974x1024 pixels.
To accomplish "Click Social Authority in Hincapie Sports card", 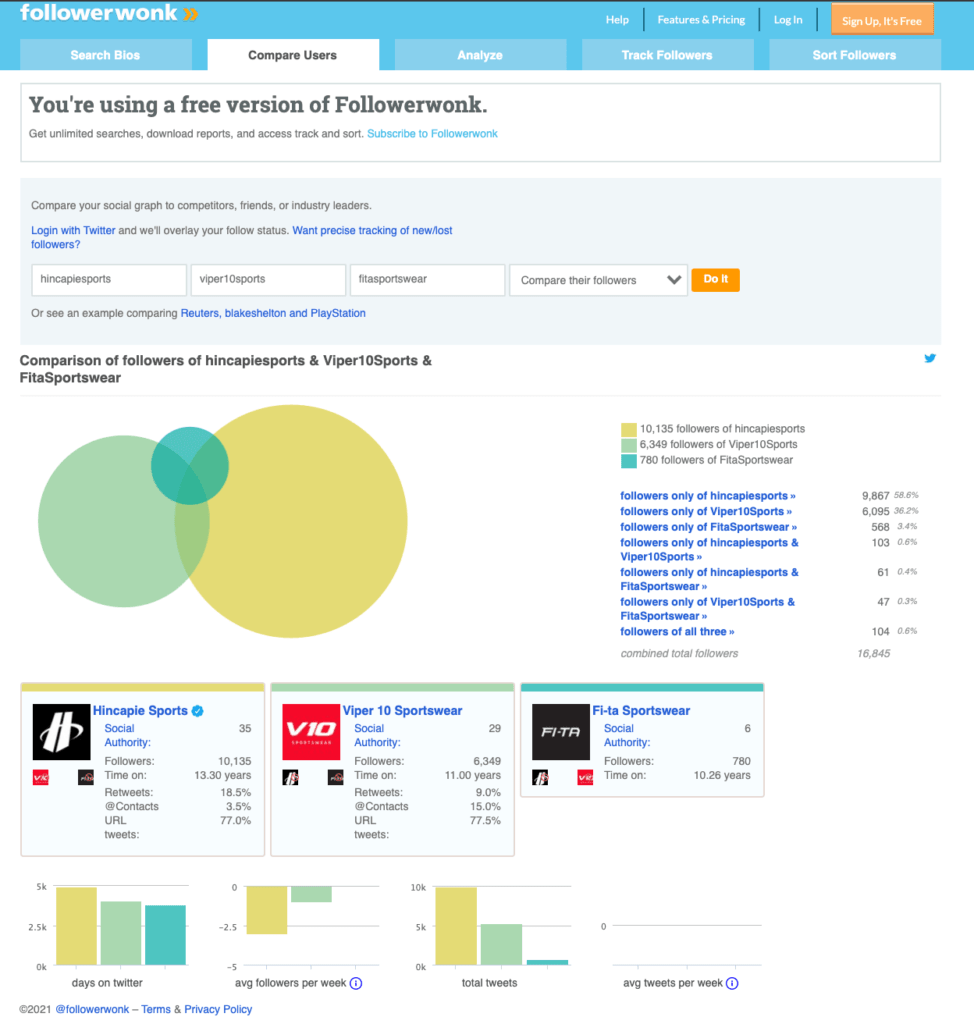I will coord(127,735).
